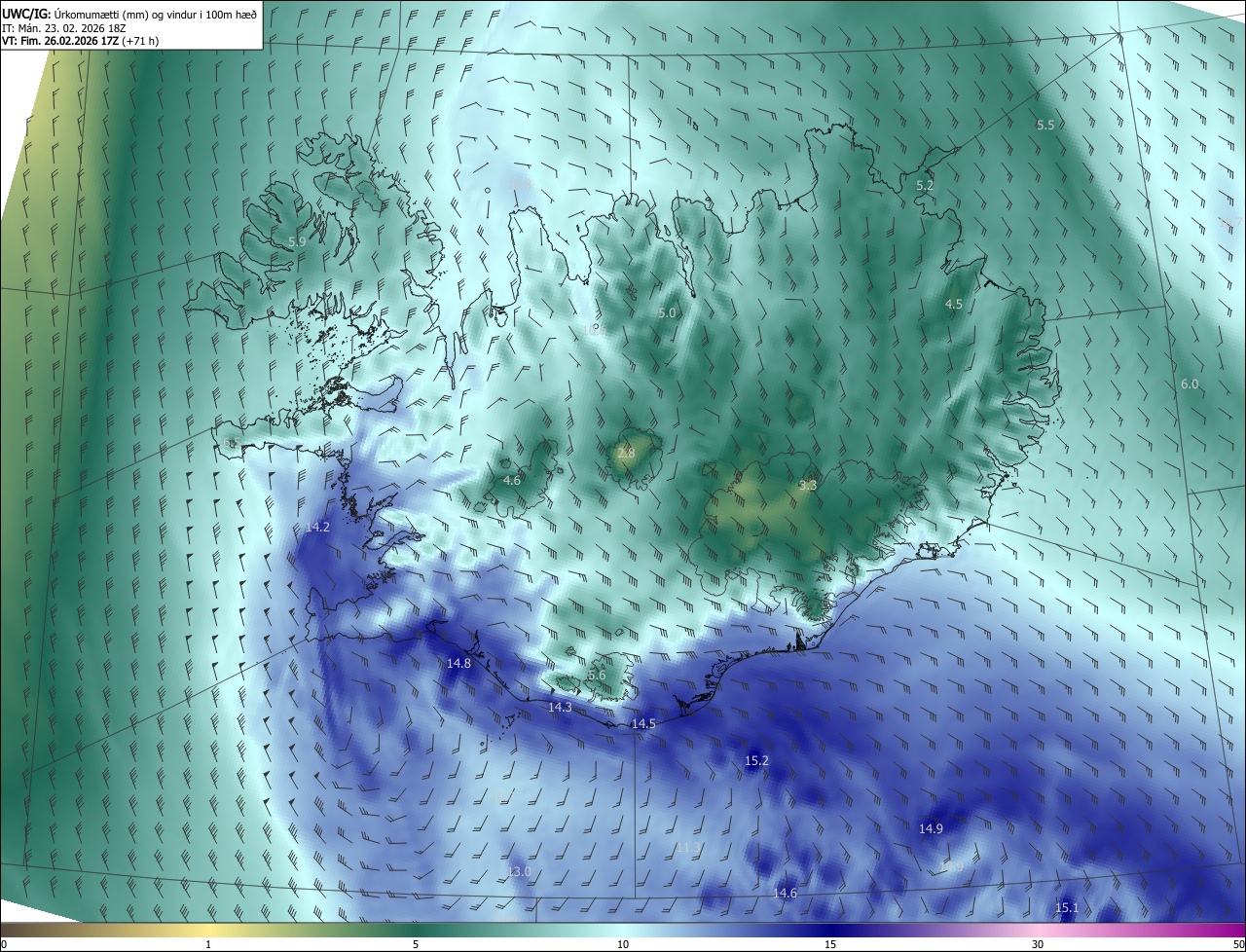Click the 14.8 value on the map
The height and width of the screenshot is (952, 1246).
pos(458,663)
